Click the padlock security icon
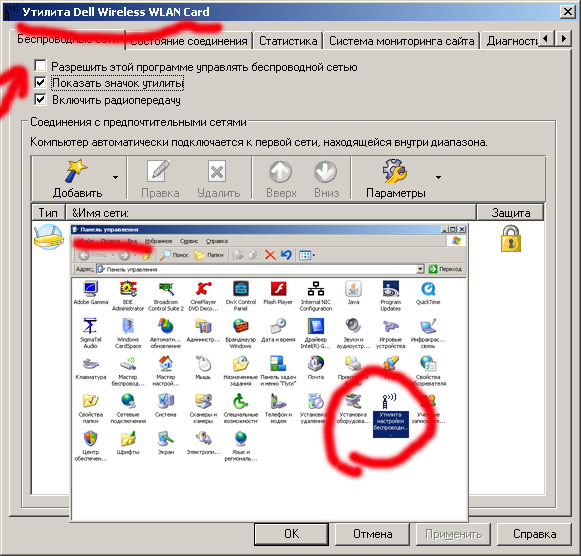 point(511,239)
